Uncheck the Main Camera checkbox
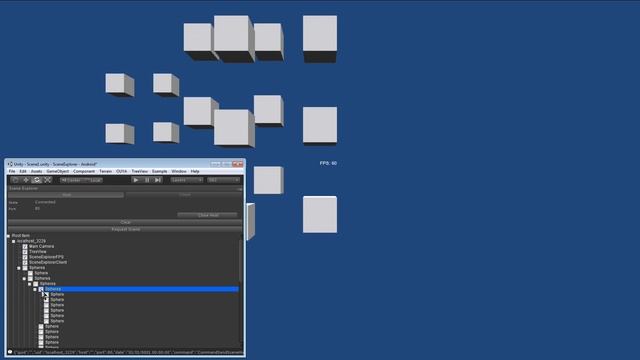Screen dimensions: 640x360 pyautogui.click(x=25, y=247)
